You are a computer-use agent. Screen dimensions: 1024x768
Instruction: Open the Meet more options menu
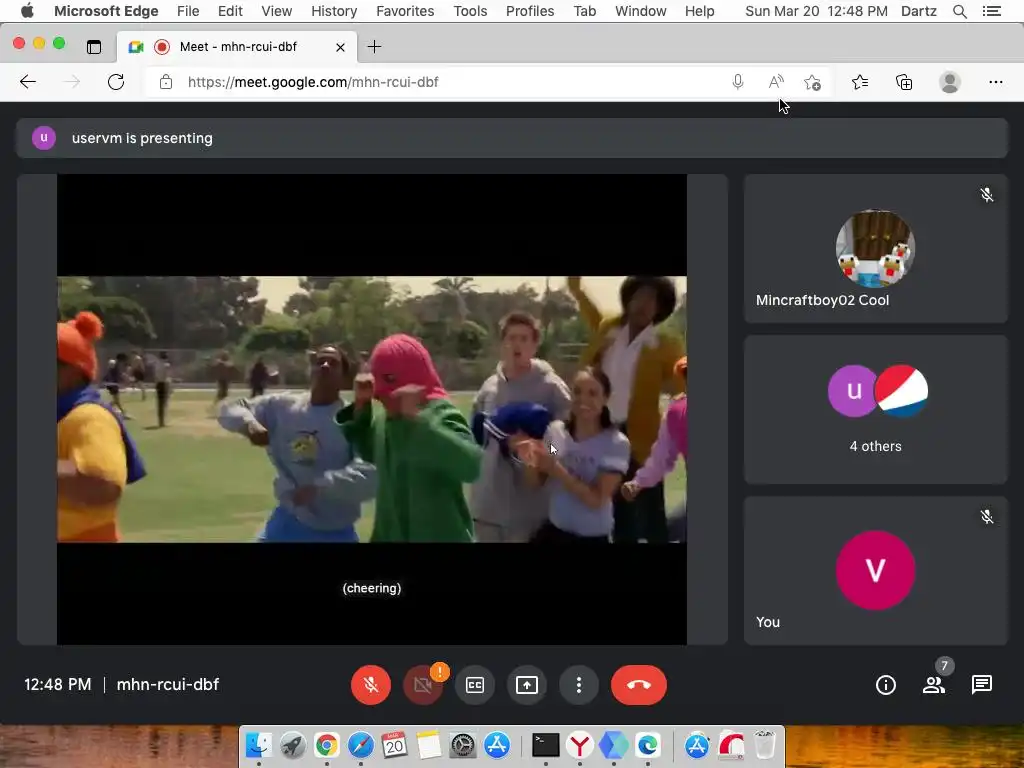click(x=579, y=684)
